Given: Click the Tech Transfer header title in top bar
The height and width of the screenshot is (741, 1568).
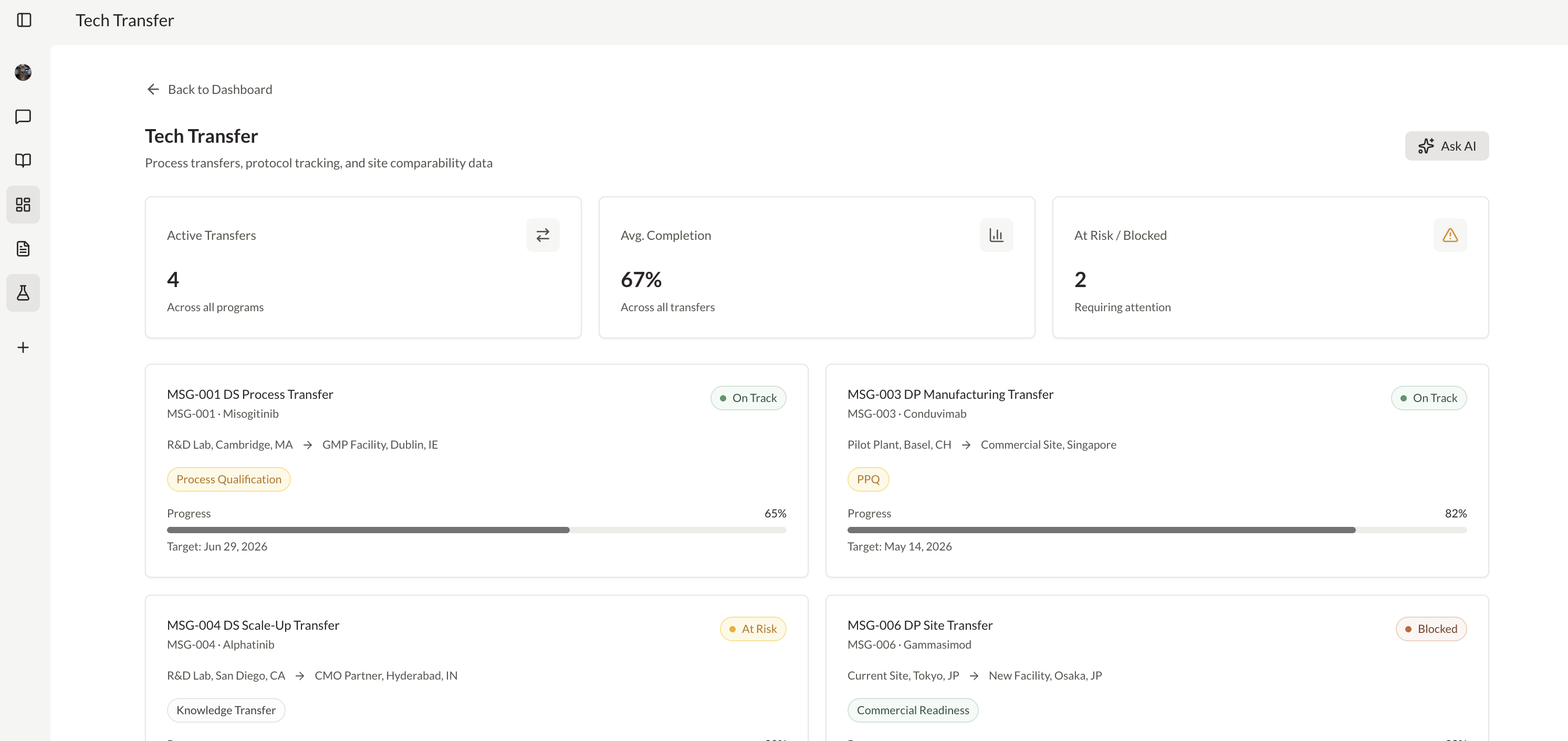Looking at the screenshot, I should coord(124,20).
